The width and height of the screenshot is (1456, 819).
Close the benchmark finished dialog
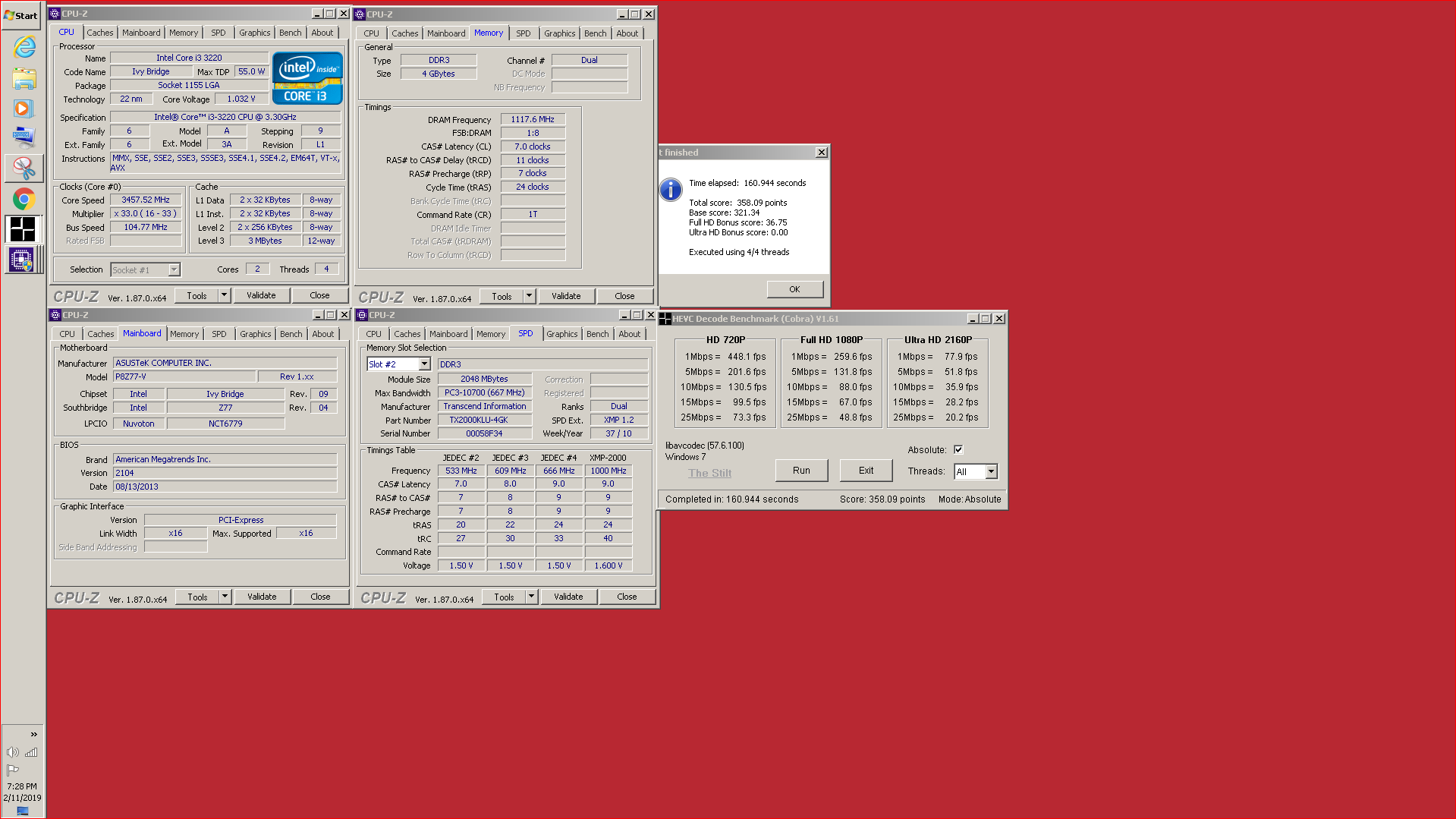click(822, 153)
